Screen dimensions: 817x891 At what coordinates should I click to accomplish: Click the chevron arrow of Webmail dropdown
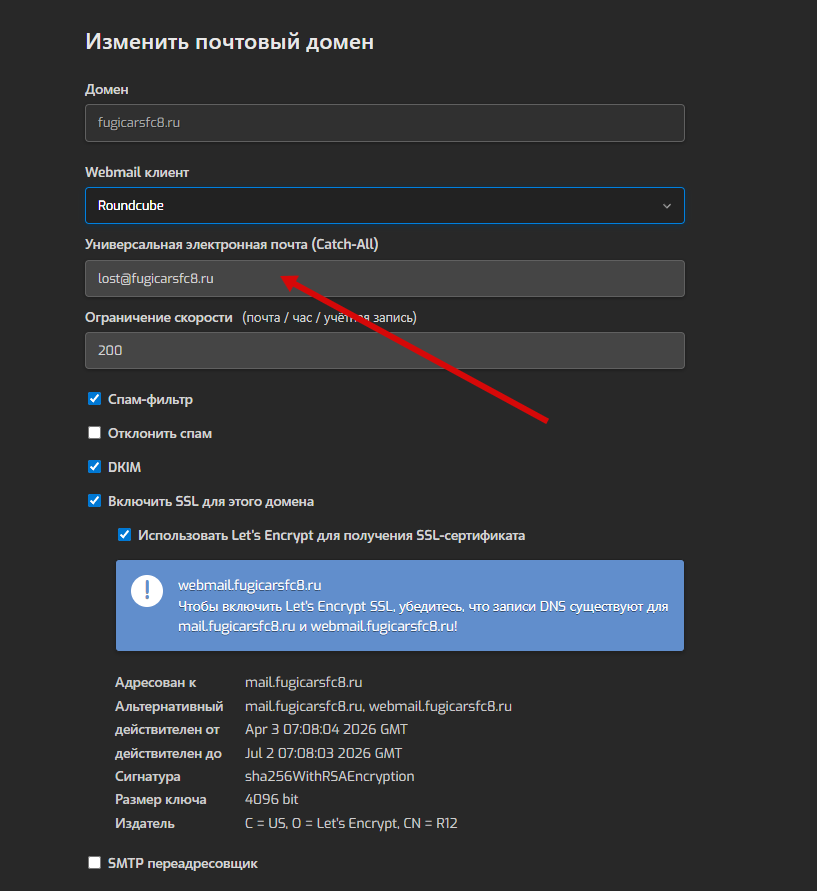pos(667,206)
